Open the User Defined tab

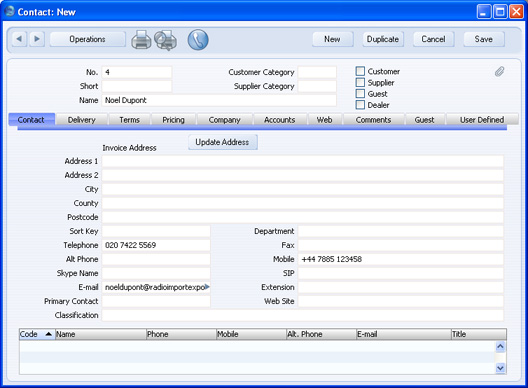point(482,120)
